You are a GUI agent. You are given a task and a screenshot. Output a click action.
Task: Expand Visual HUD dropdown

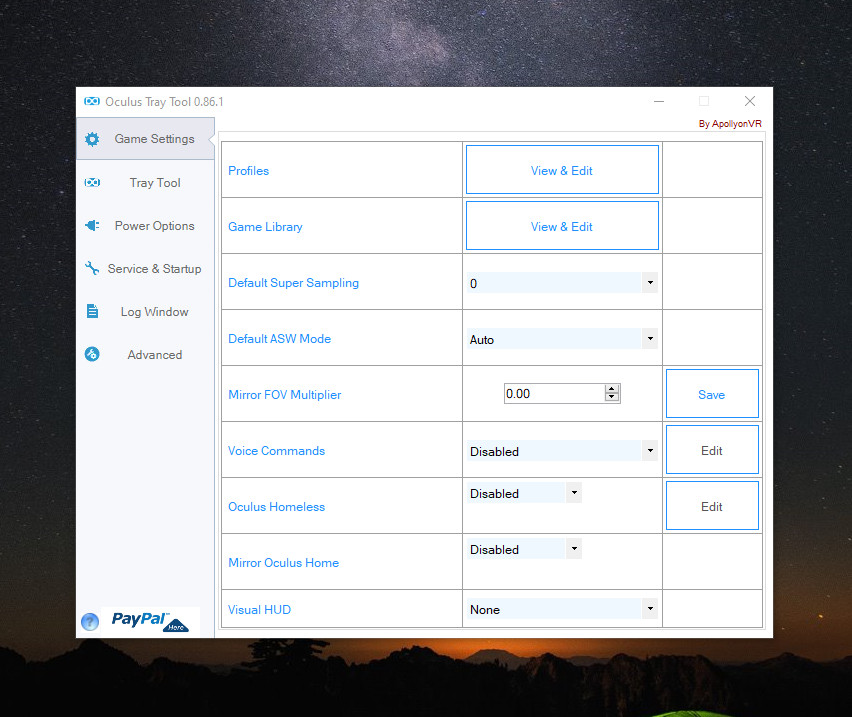tap(650, 608)
